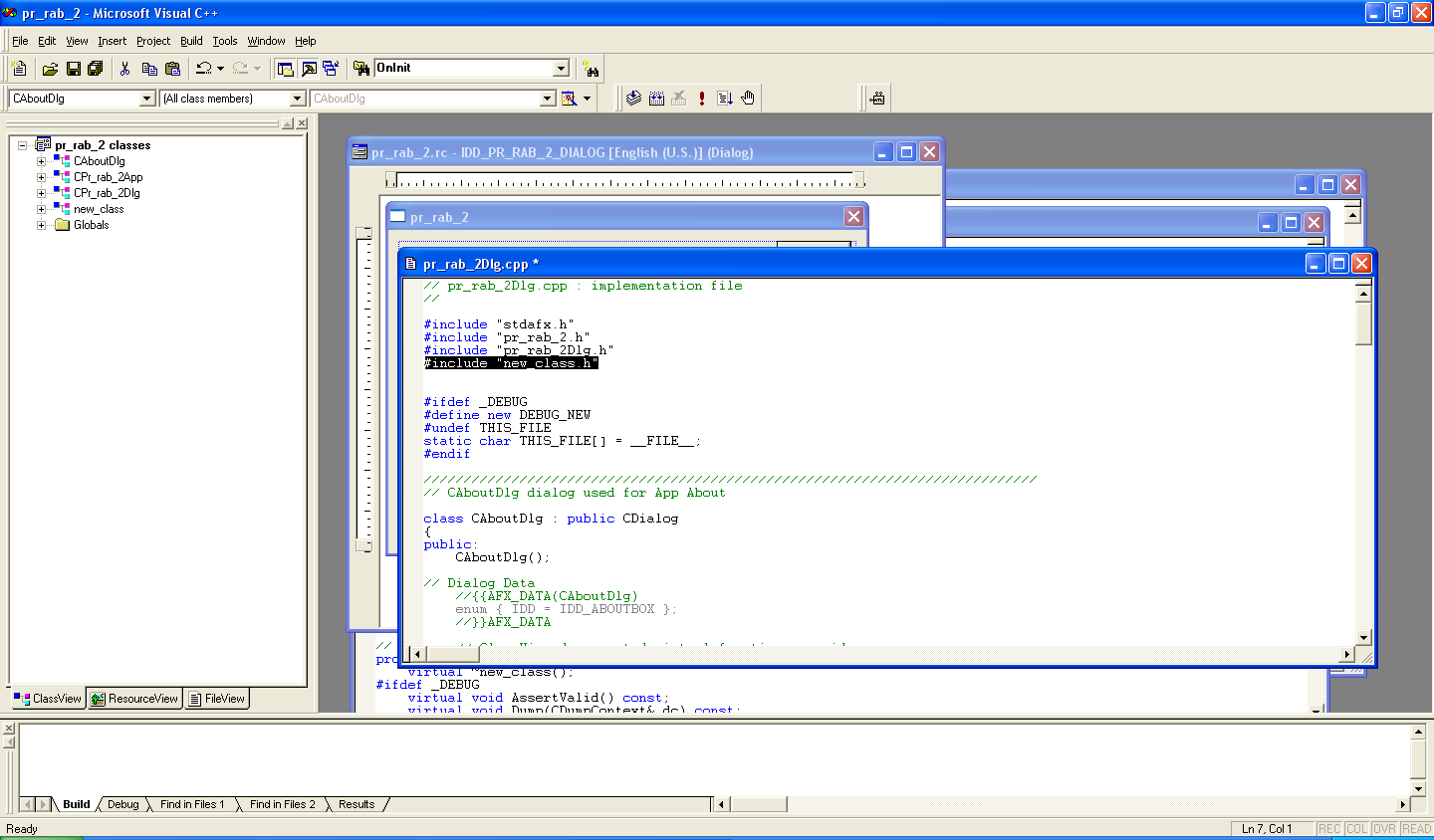Collapse the pr_rab_2 classes root node
Screen dimensions: 1434x840
point(22,145)
